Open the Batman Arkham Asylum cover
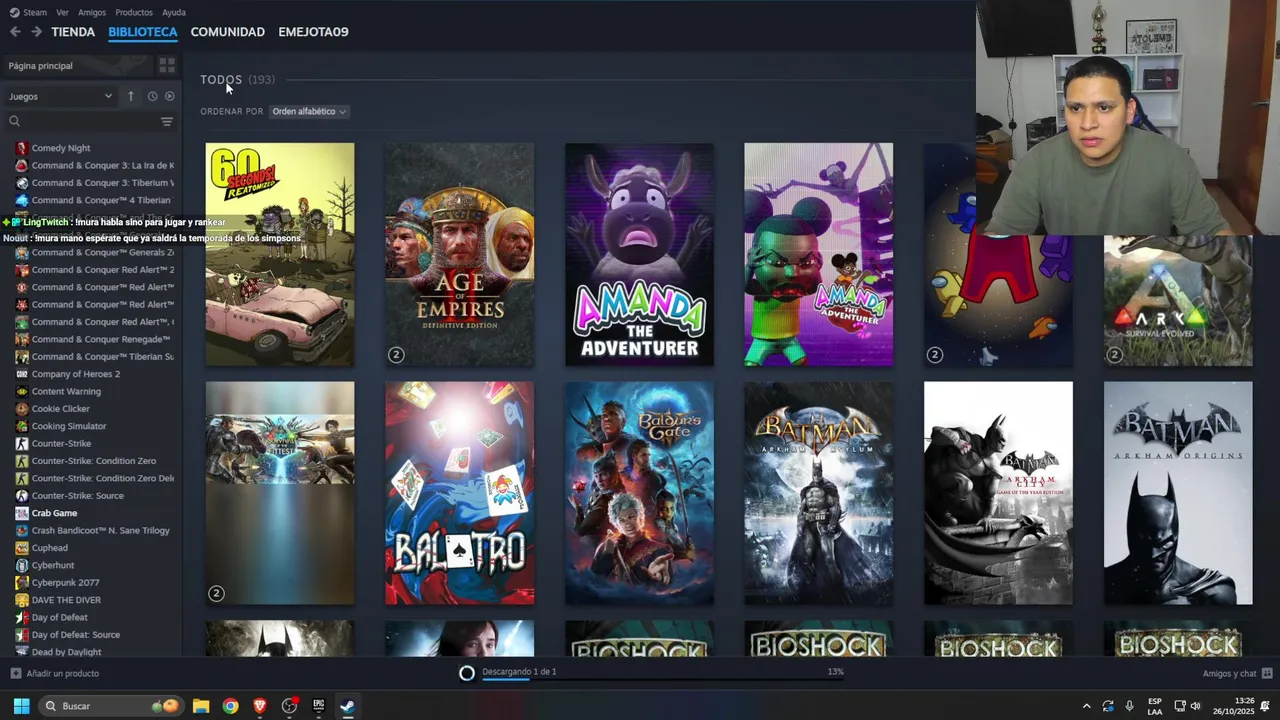This screenshot has width=1280, height=720. [819, 493]
